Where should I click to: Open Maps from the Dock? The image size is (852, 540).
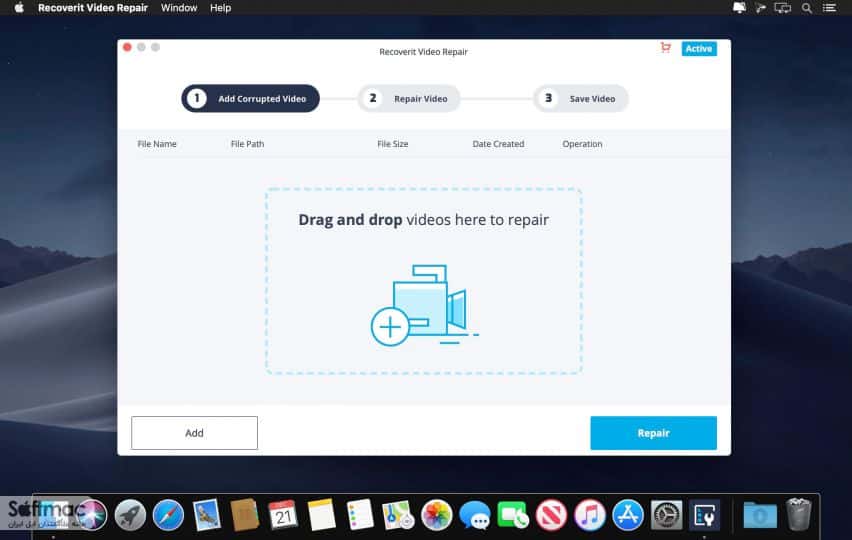(398, 514)
